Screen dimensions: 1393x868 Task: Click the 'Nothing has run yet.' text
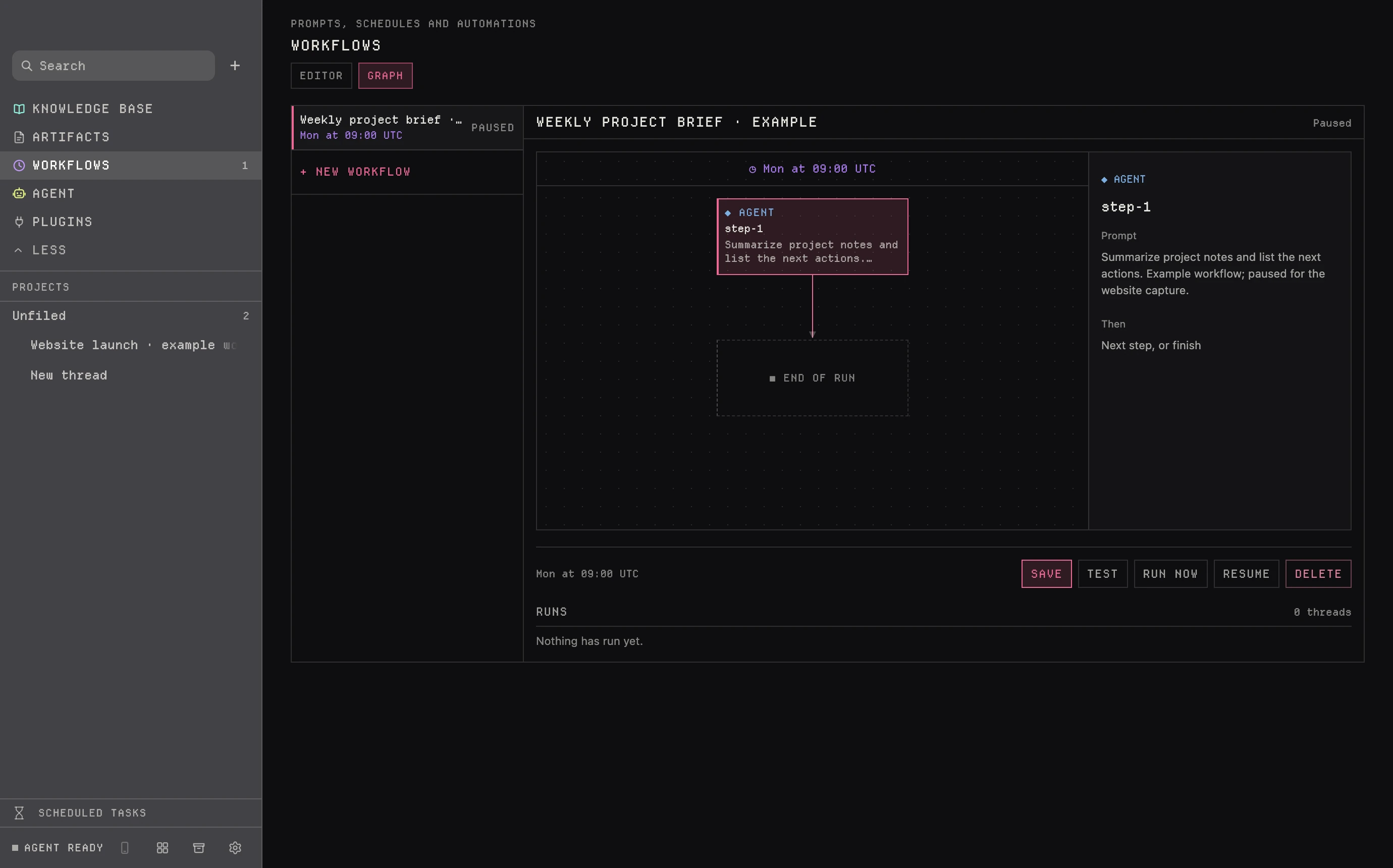pos(590,641)
